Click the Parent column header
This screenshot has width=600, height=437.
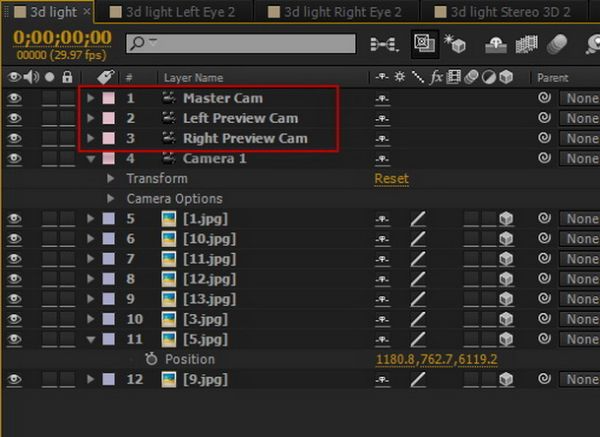point(553,78)
